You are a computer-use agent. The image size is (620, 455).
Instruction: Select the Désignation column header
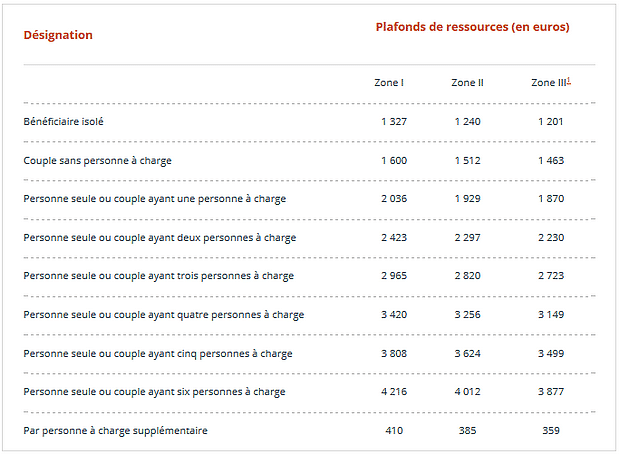coord(58,35)
